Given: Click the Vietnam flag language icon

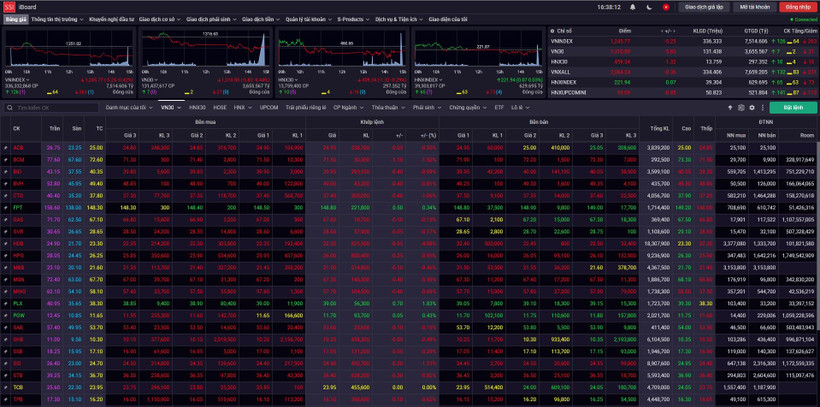Looking at the screenshot, I should [665, 7].
